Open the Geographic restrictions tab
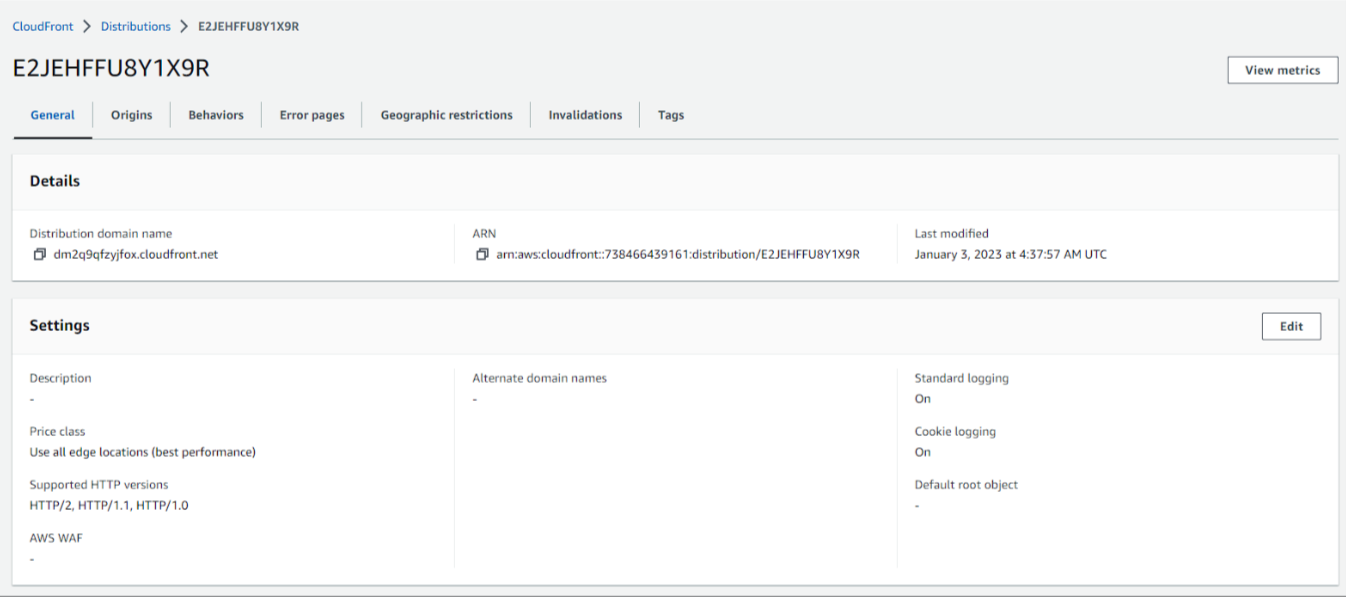The image size is (1346, 597). pos(445,114)
